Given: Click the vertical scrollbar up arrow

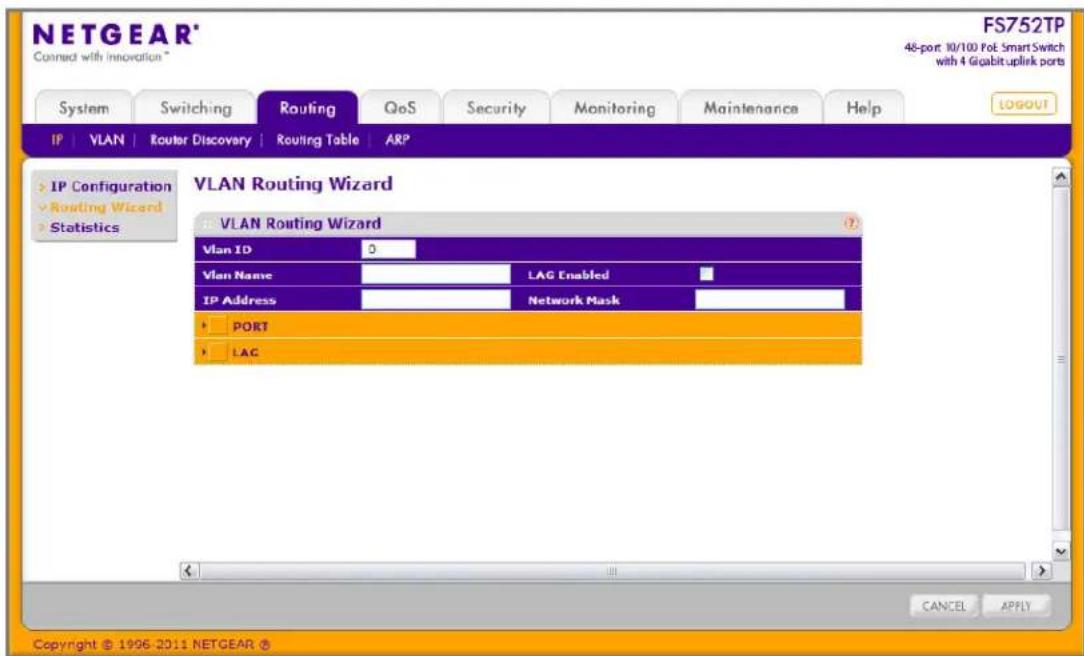Looking at the screenshot, I should pyautogui.click(x=1060, y=177).
